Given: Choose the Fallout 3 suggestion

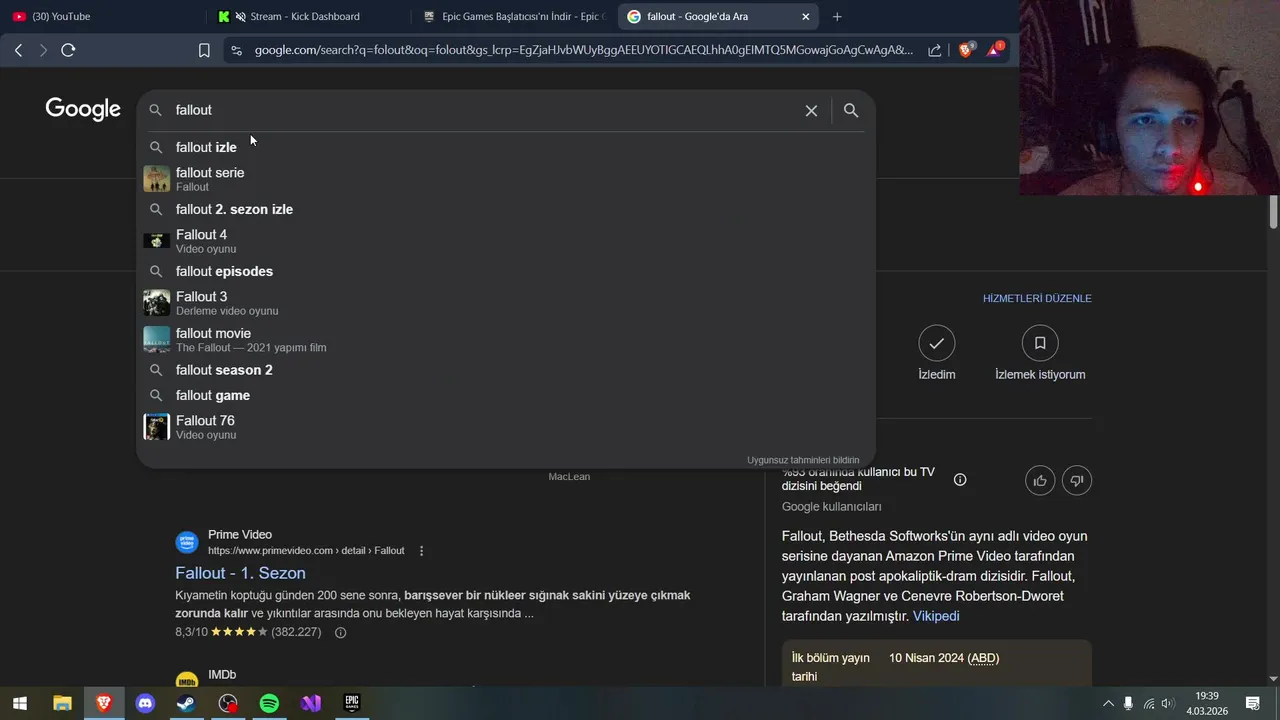Looking at the screenshot, I should click(x=506, y=303).
